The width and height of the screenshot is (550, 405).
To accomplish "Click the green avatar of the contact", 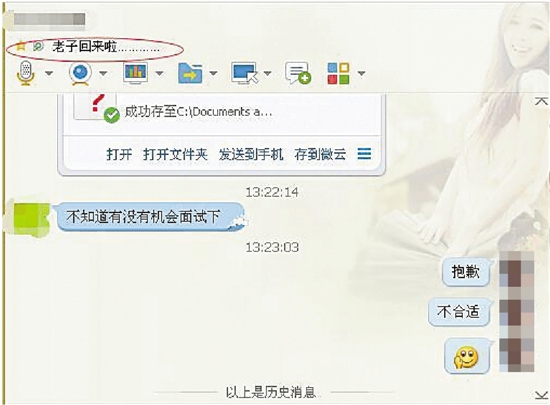I will click(29, 218).
